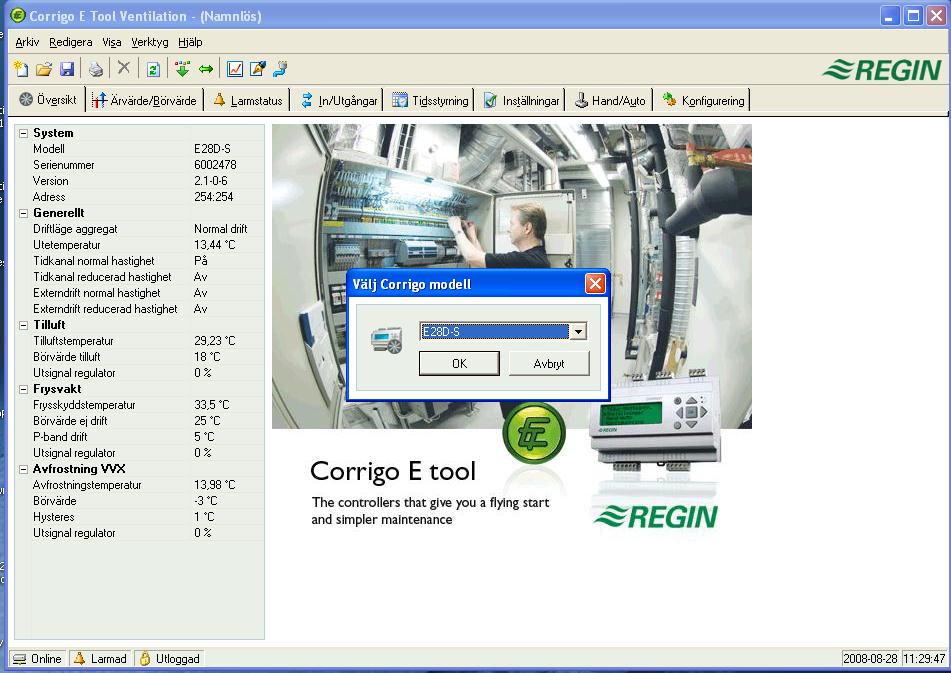Click the New file toolbar icon
951x673 pixels.
[21, 69]
